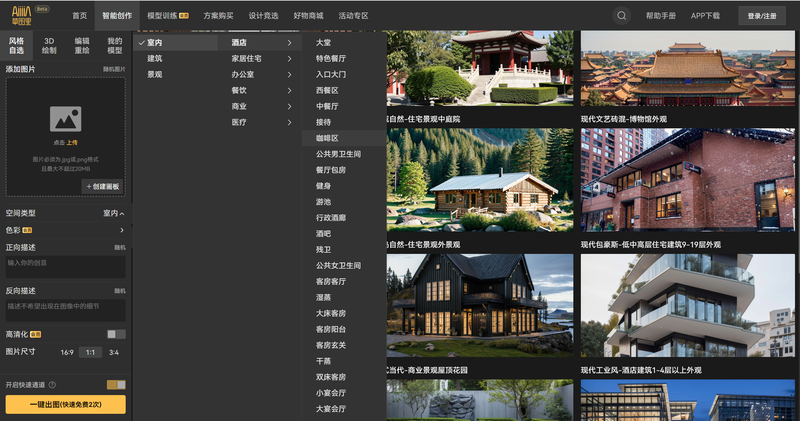Open 设计竞选 navigation item
Viewport: 800px width, 421px height.
(x=263, y=16)
